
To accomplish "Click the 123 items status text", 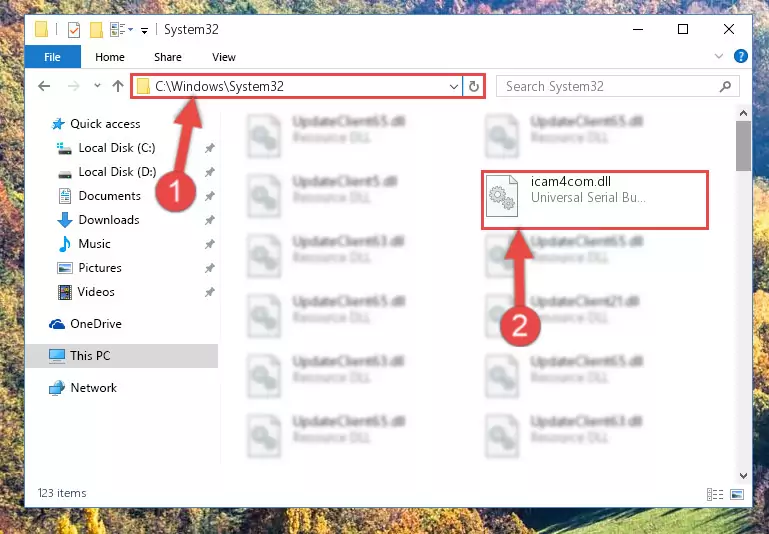I will click(x=62, y=493).
